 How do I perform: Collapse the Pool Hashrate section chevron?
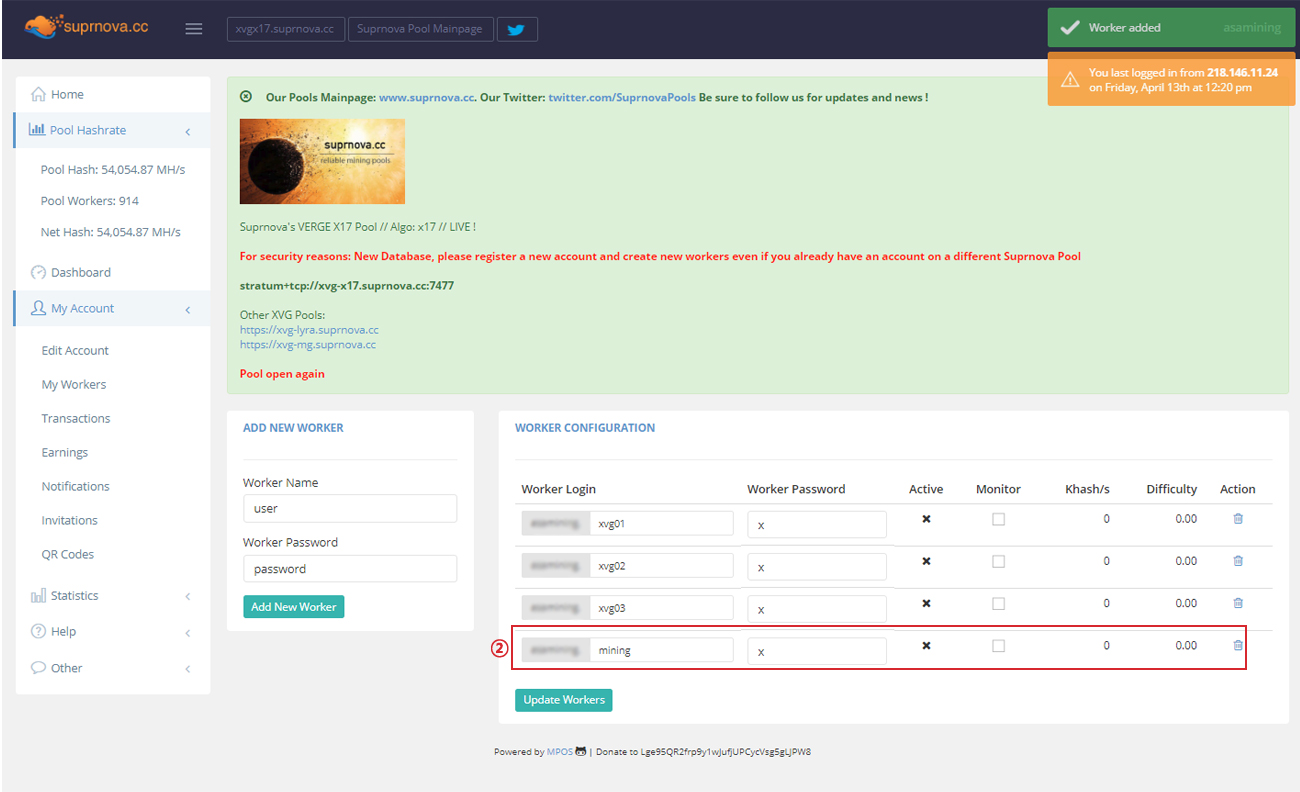[188, 131]
